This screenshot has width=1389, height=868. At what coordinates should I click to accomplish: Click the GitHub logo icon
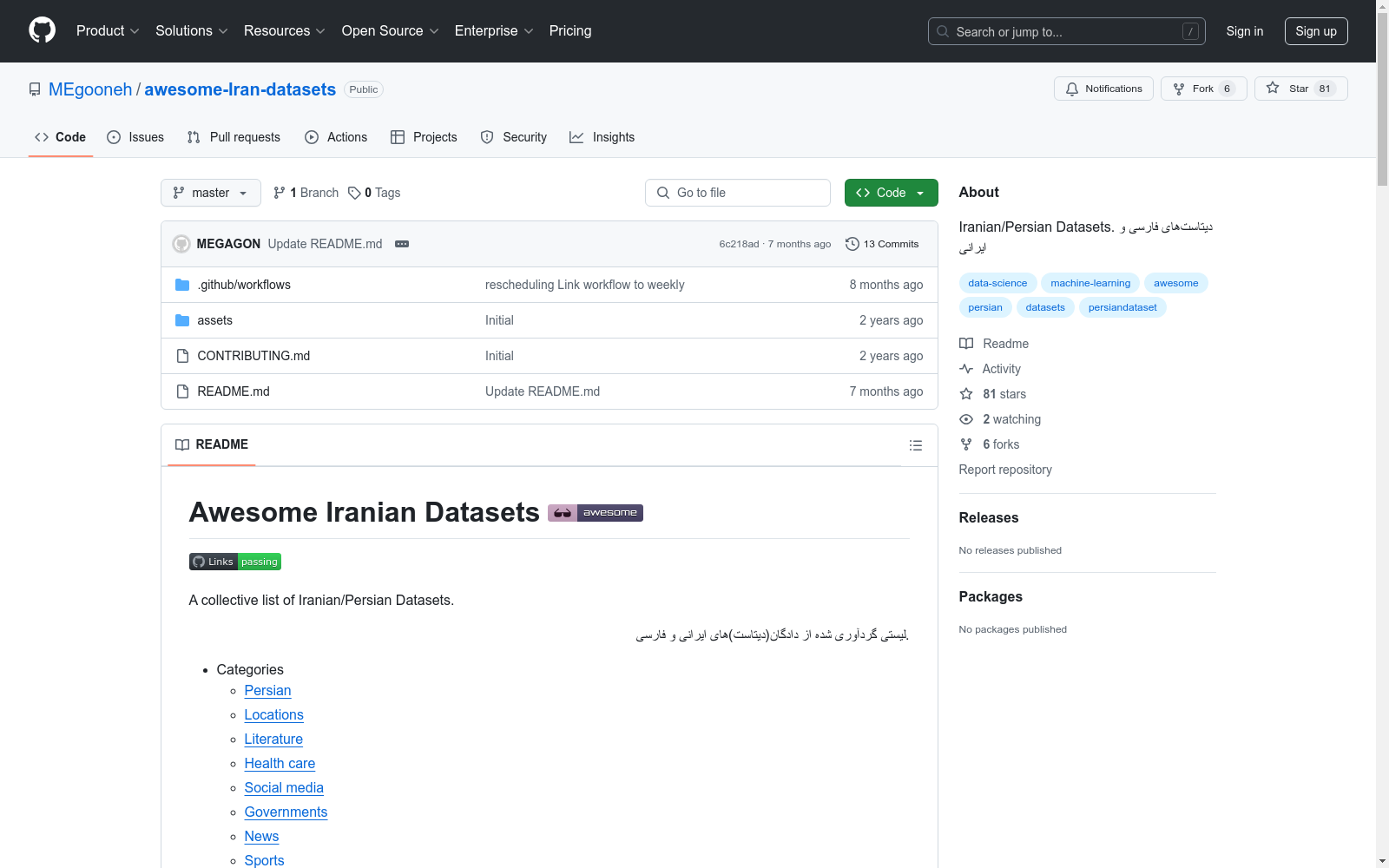(x=42, y=30)
